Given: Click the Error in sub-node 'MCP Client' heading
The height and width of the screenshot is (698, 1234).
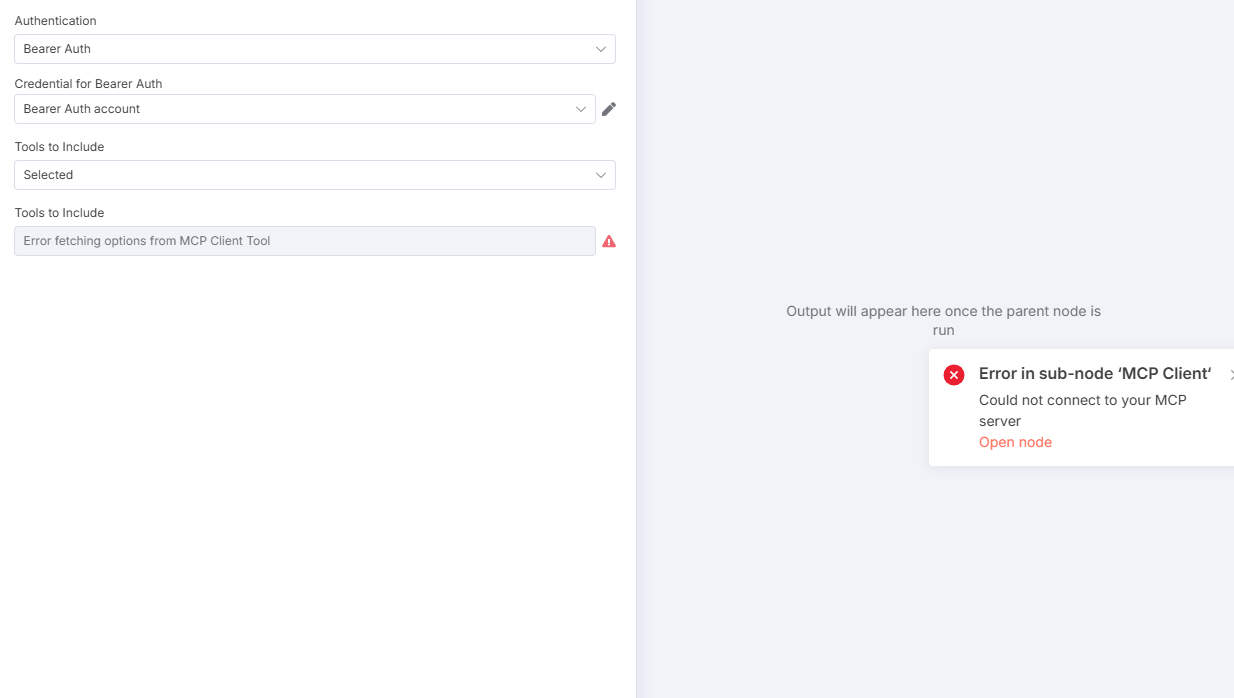Looking at the screenshot, I should click(x=1094, y=373).
